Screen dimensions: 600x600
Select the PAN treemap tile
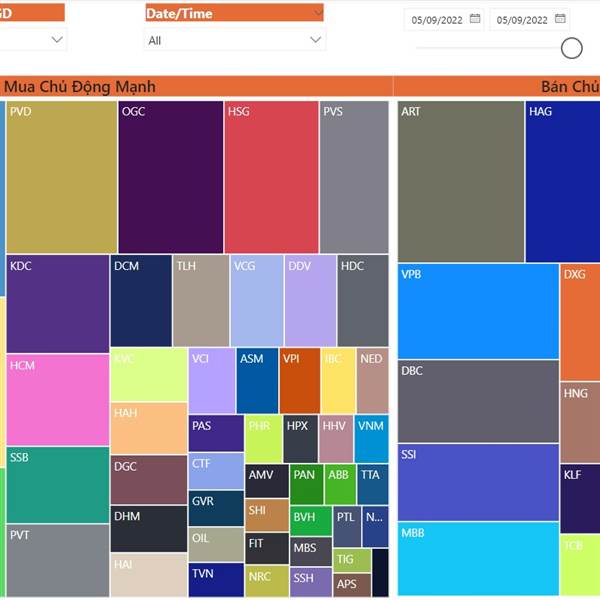[307, 484]
